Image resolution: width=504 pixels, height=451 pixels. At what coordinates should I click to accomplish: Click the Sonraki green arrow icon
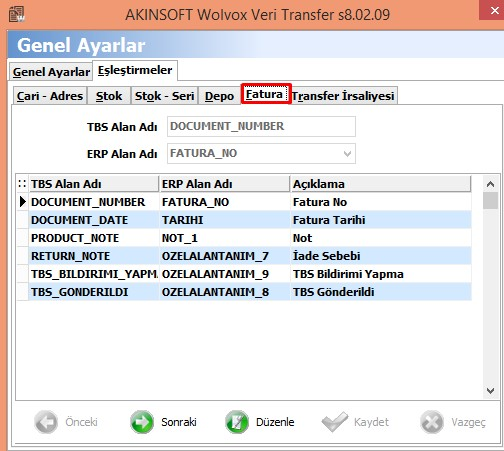click(142, 422)
